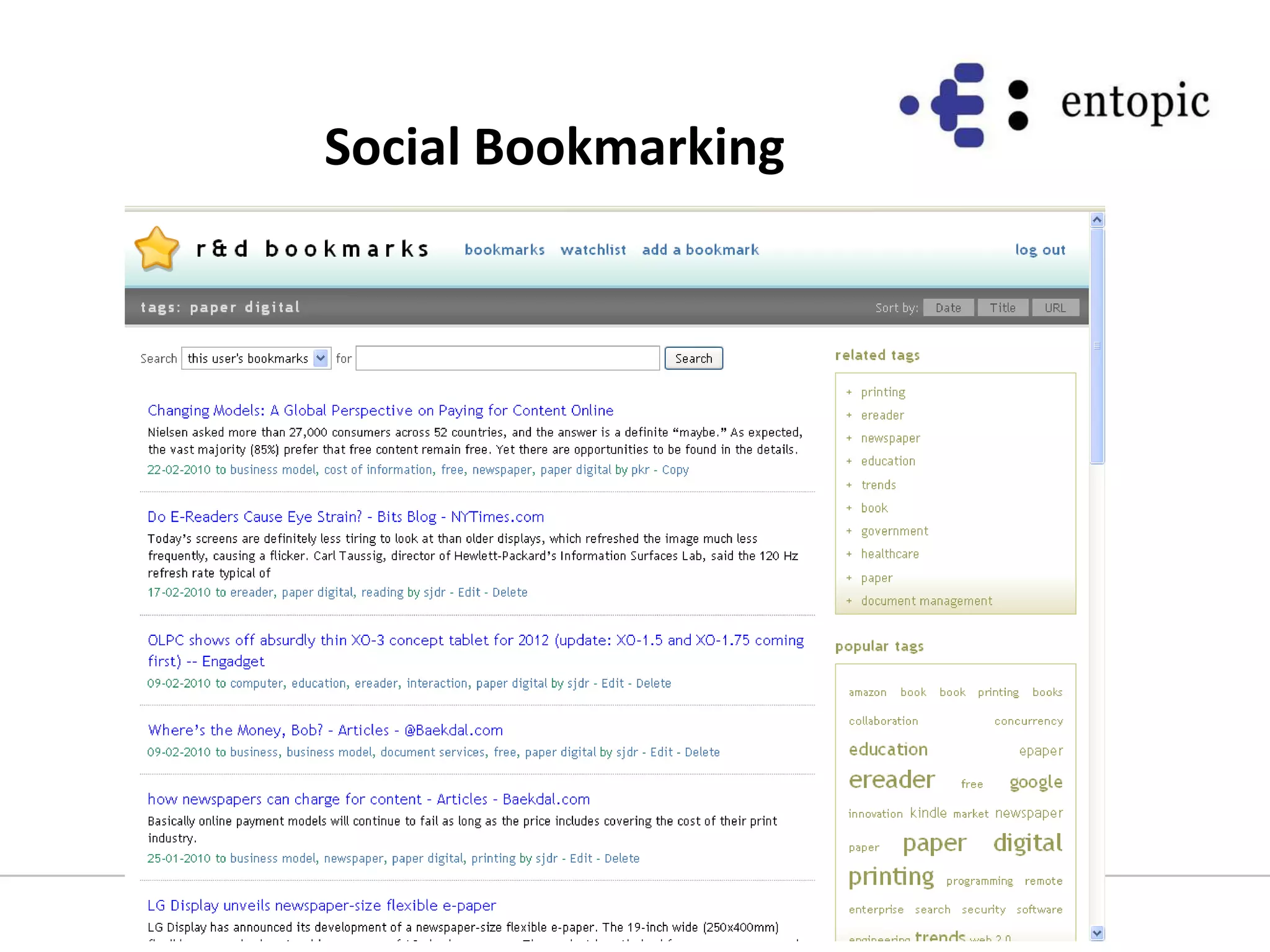The width and height of the screenshot is (1270, 952).
Task: Add the printing related tag with plus
Action: pyautogui.click(x=849, y=392)
